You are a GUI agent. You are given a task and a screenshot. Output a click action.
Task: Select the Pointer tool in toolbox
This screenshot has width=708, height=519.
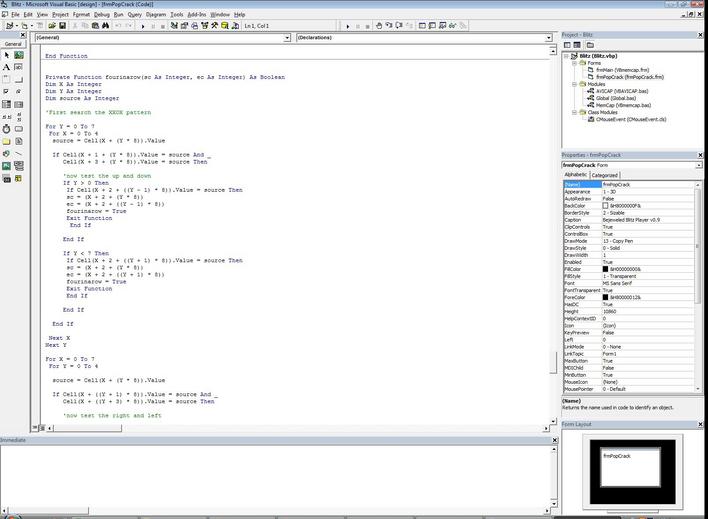click(x=7, y=54)
